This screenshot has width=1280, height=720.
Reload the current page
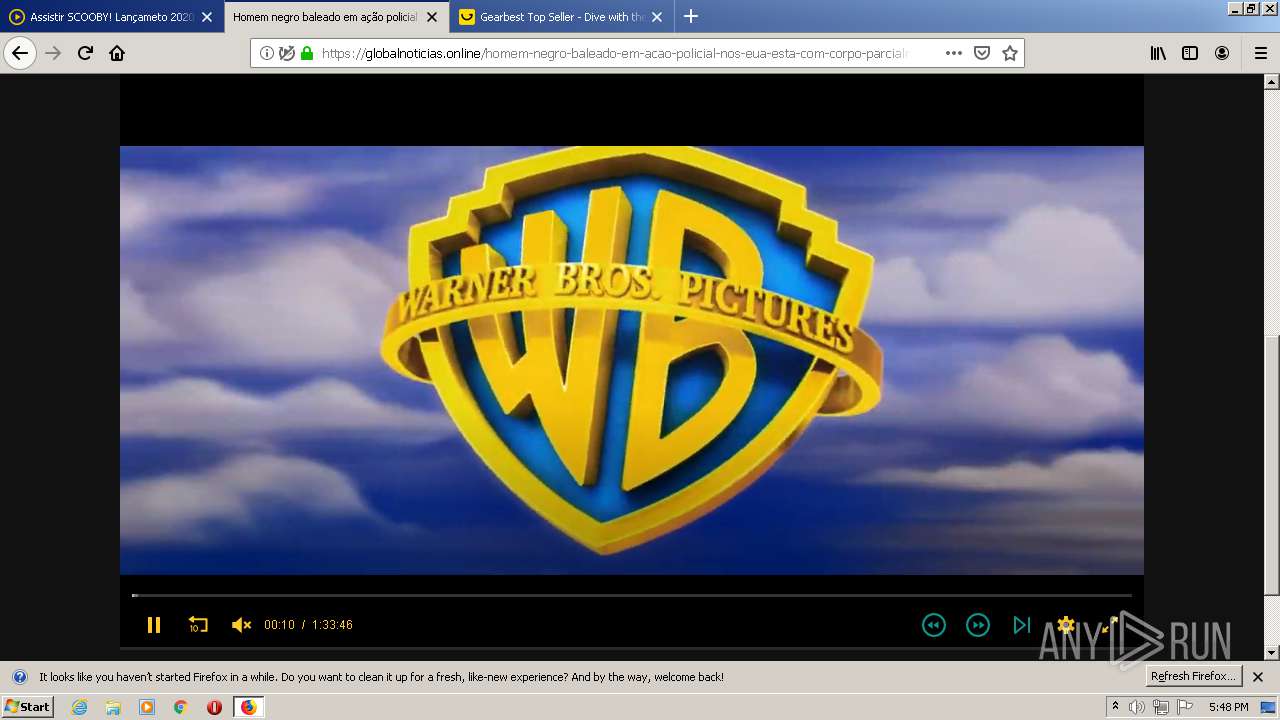[x=85, y=53]
